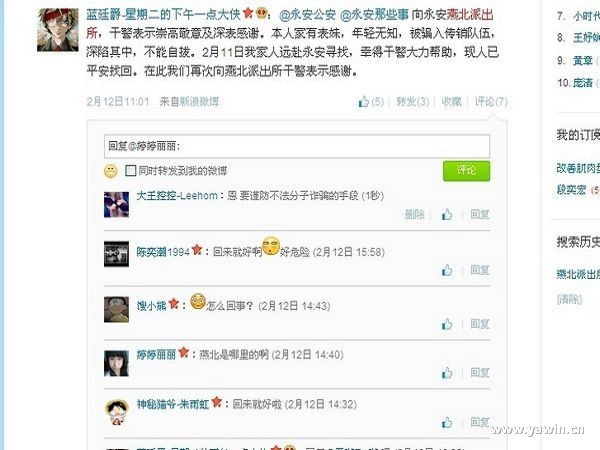The image size is (600, 450).
Task: Open the smiley emoji picker
Action: point(111,171)
